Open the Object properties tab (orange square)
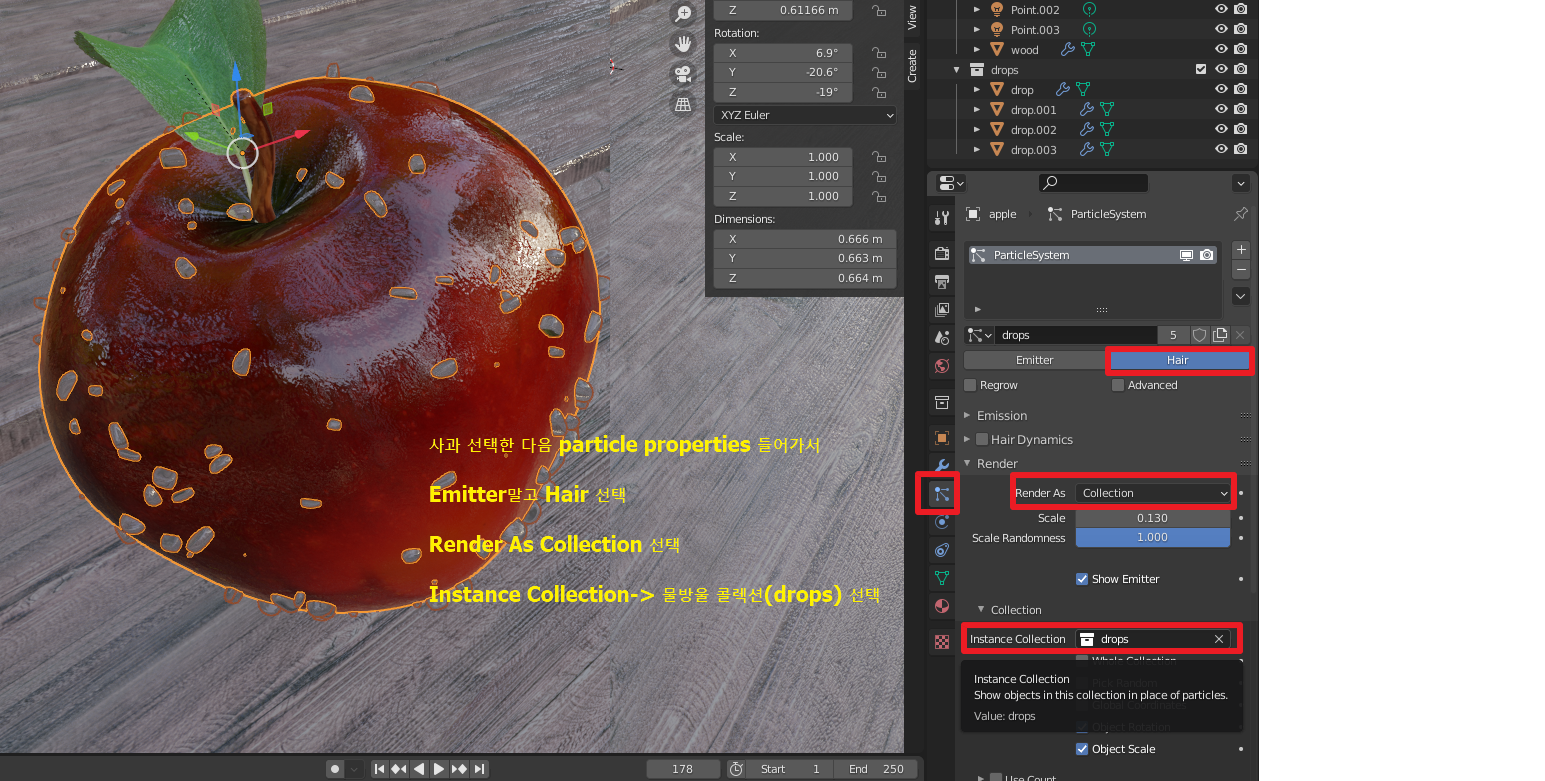 [941, 437]
